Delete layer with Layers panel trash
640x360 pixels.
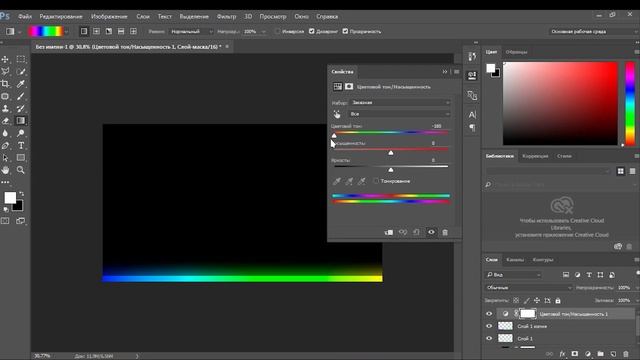point(626,354)
